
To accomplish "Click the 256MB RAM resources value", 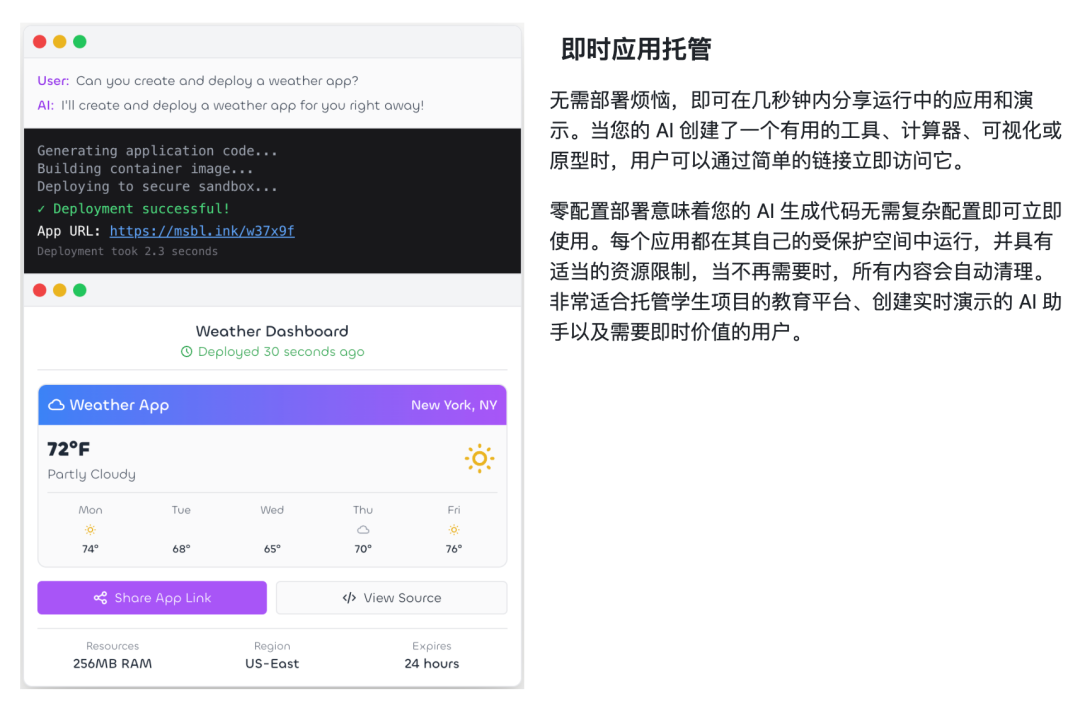I will [112, 664].
